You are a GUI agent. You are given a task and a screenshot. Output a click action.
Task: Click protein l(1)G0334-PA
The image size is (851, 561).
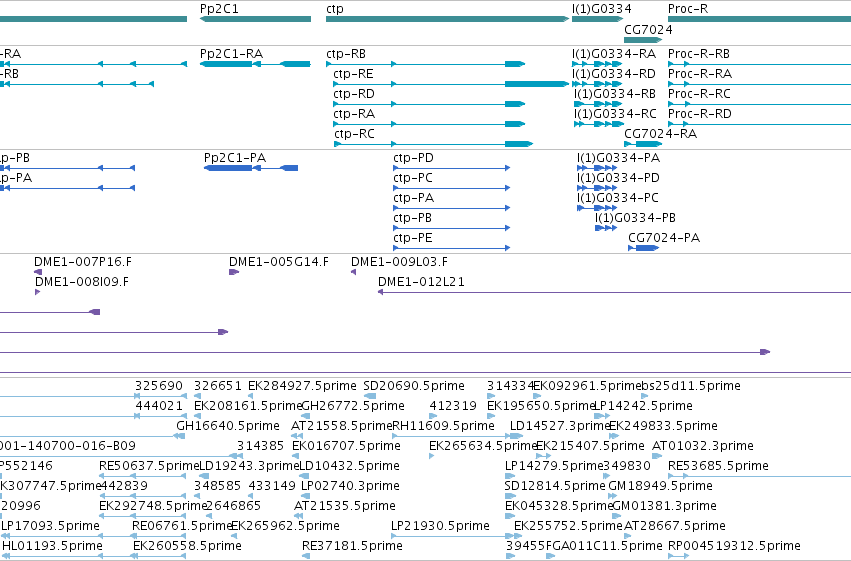619,158
